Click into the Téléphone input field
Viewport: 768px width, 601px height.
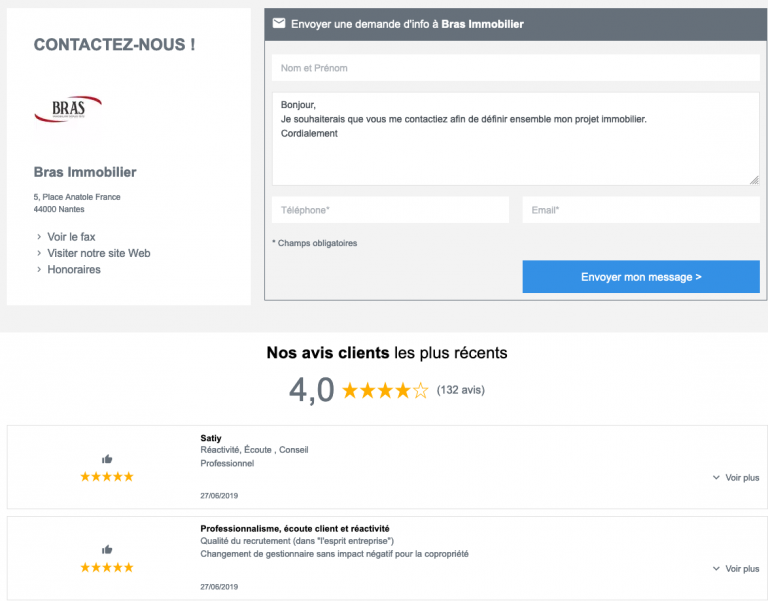coord(390,210)
